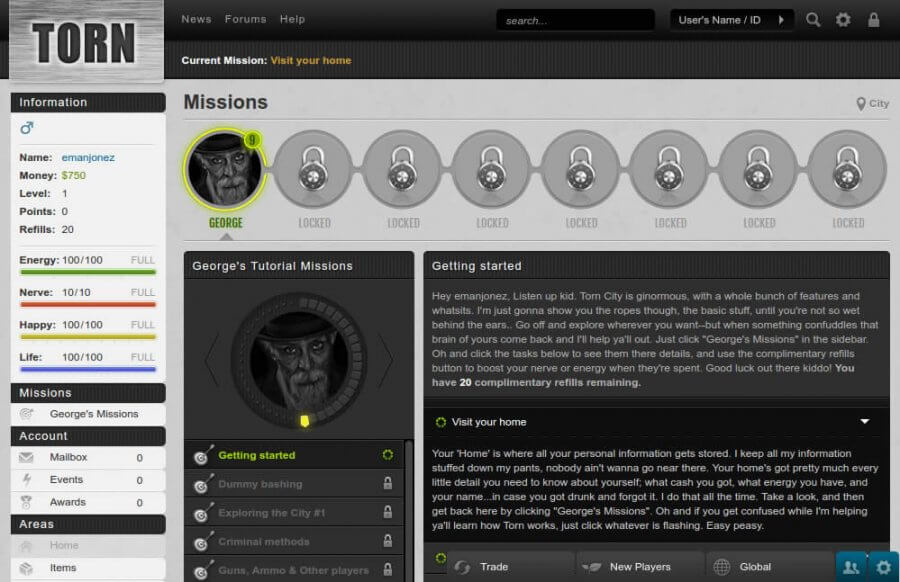The width and height of the screenshot is (900, 582).
Task: Open chat settings gear in bottom bar
Action: (x=883, y=567)
